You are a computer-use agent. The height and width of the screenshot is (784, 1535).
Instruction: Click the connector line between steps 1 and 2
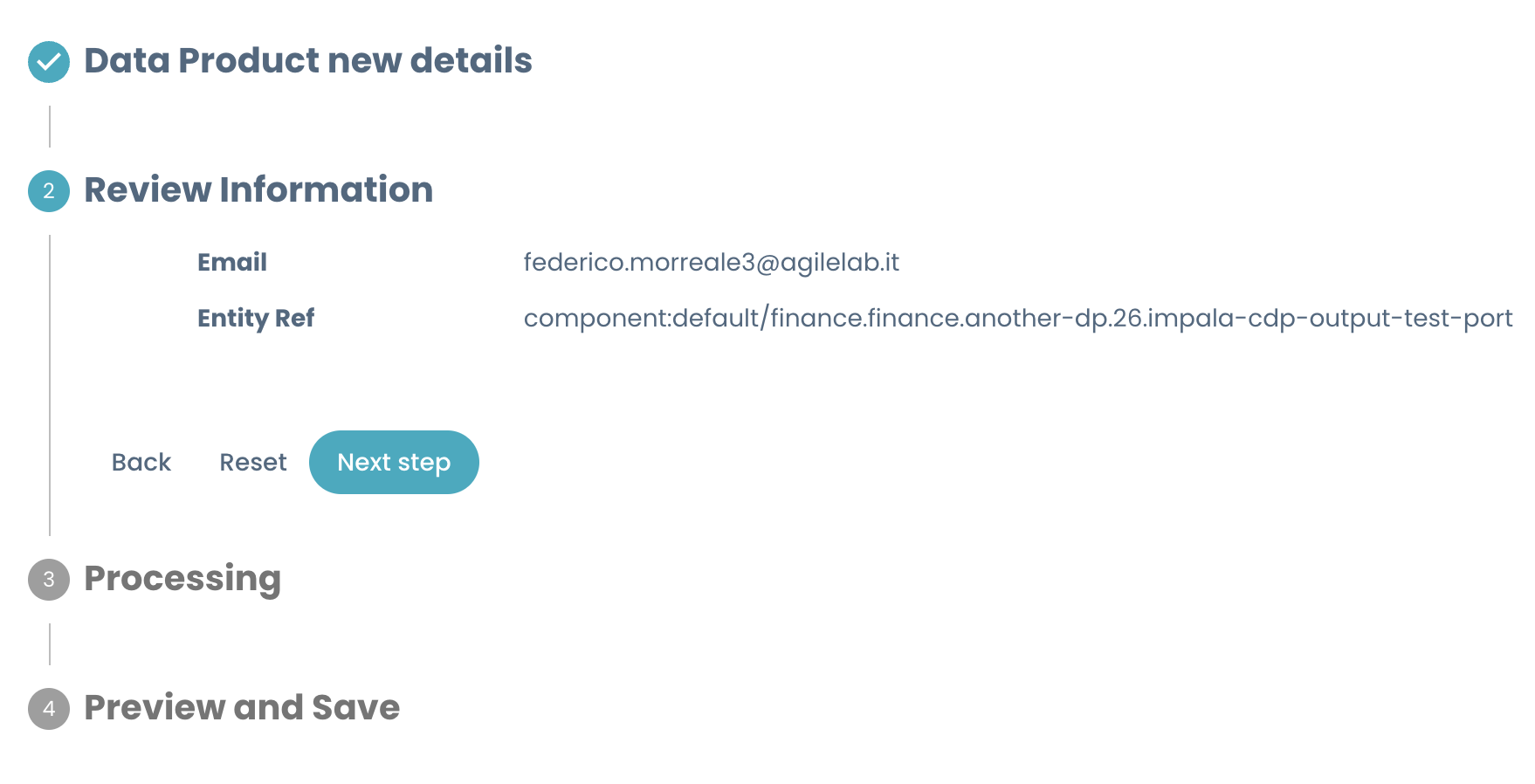tap(50, 127)
